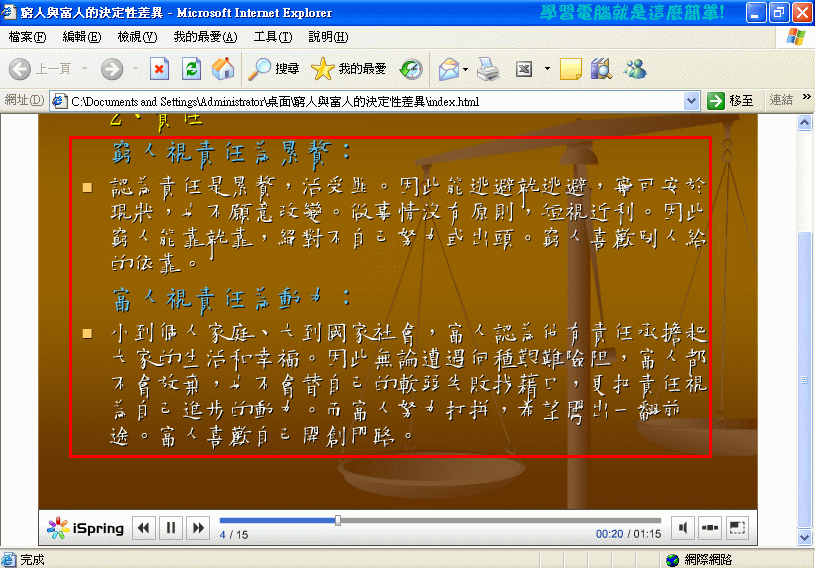Open the dropdown arrow beside the Edit icon
Screen dimensions: 815x568
point(547,69)
